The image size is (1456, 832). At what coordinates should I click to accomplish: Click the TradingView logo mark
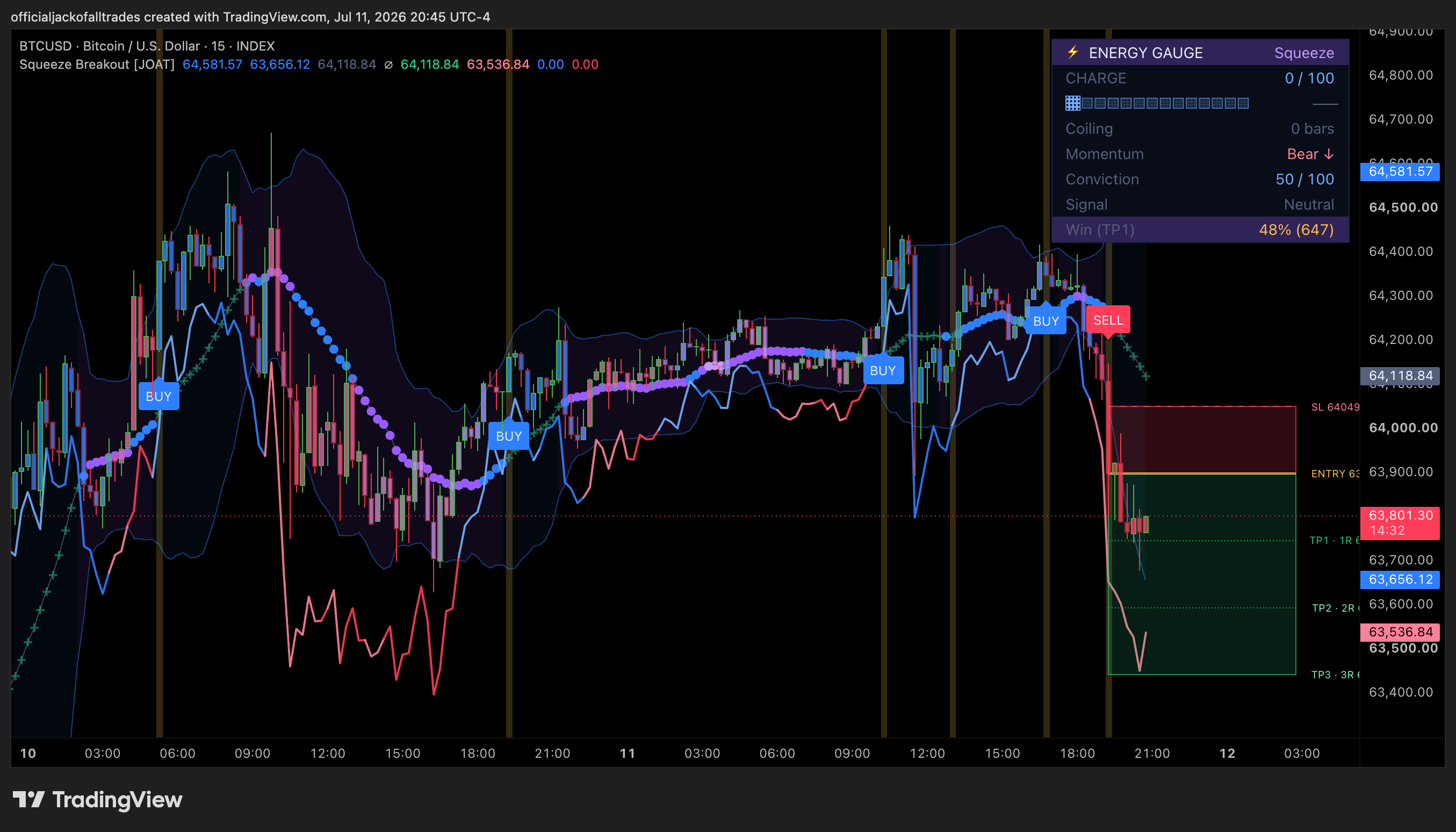[x=28, y=799]
